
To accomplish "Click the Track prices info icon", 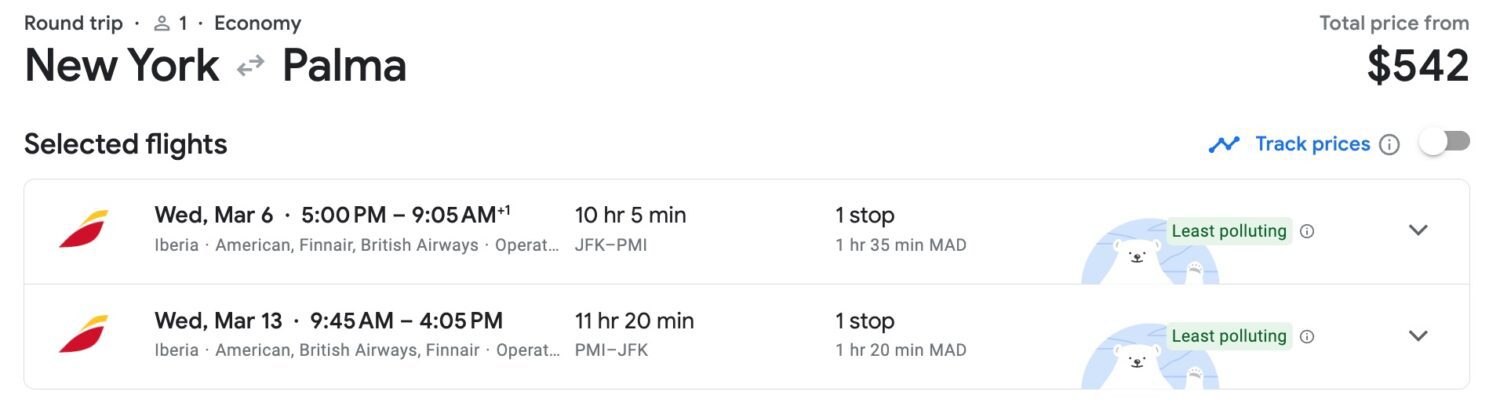I will (1389, 145).
